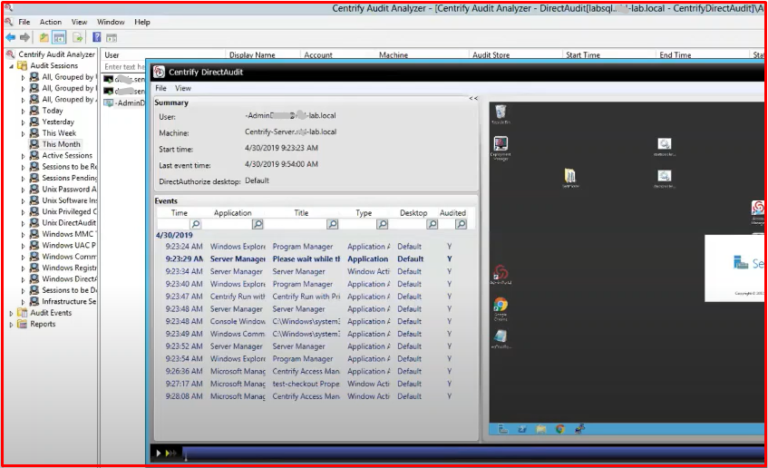Click Google Chrome desktop icon in session replay
The image size is (768, 468).
click(x=501, y=309)
